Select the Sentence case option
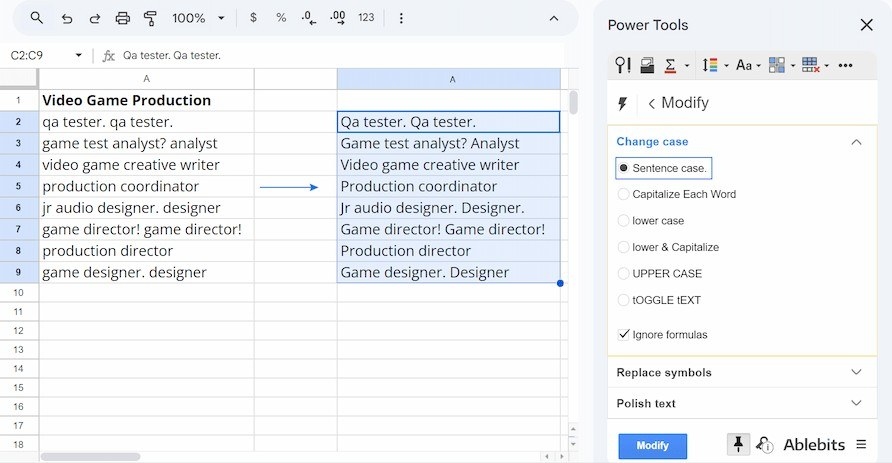Screen dimensions: 892x463 (x=663, y=168)
